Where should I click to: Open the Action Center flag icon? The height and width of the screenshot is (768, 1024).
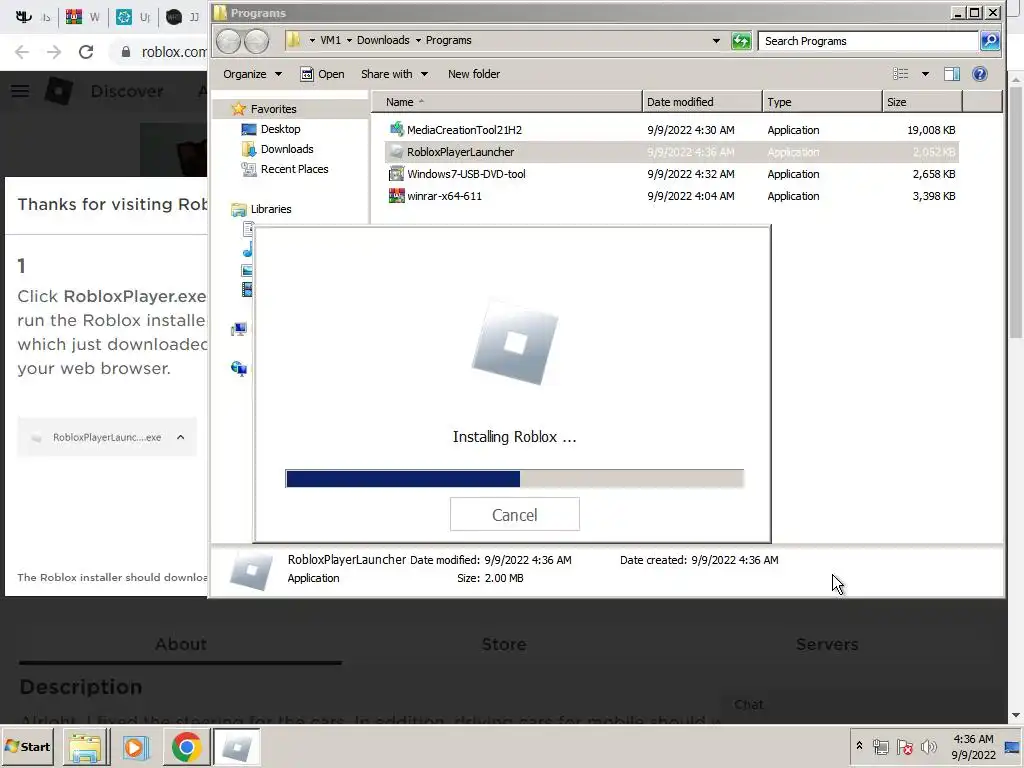point(905,746)
